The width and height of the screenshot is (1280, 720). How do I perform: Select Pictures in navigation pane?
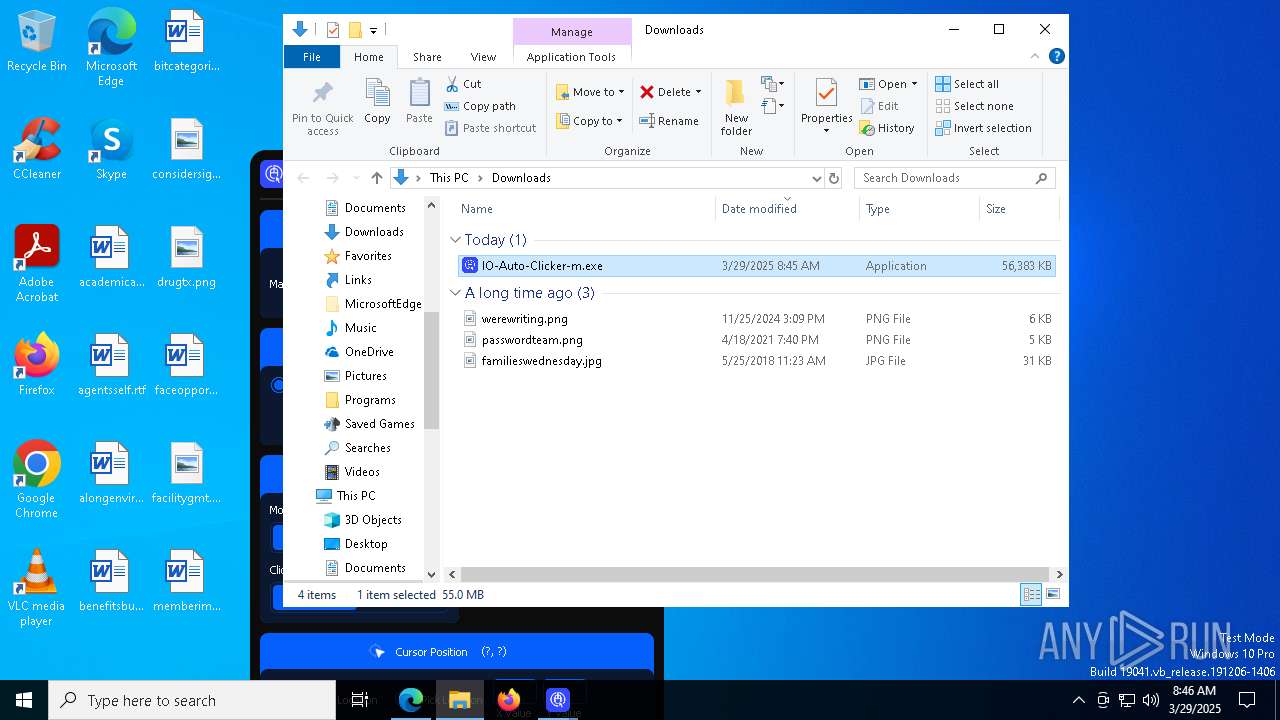coord(366,376)
